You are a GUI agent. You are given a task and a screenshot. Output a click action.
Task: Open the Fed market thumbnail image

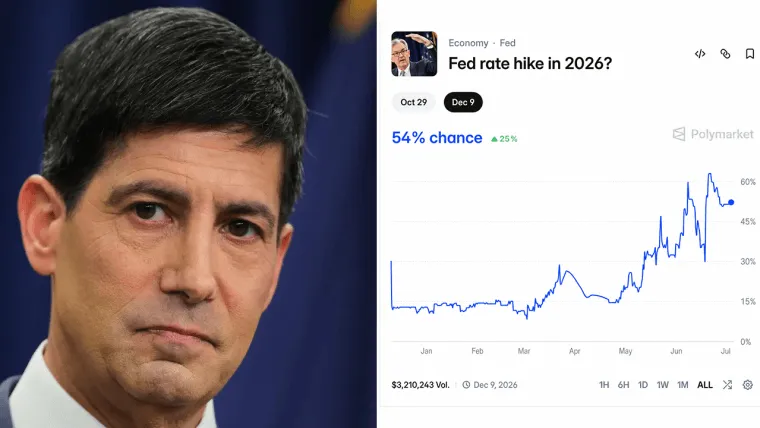click(x=414, y=54)
